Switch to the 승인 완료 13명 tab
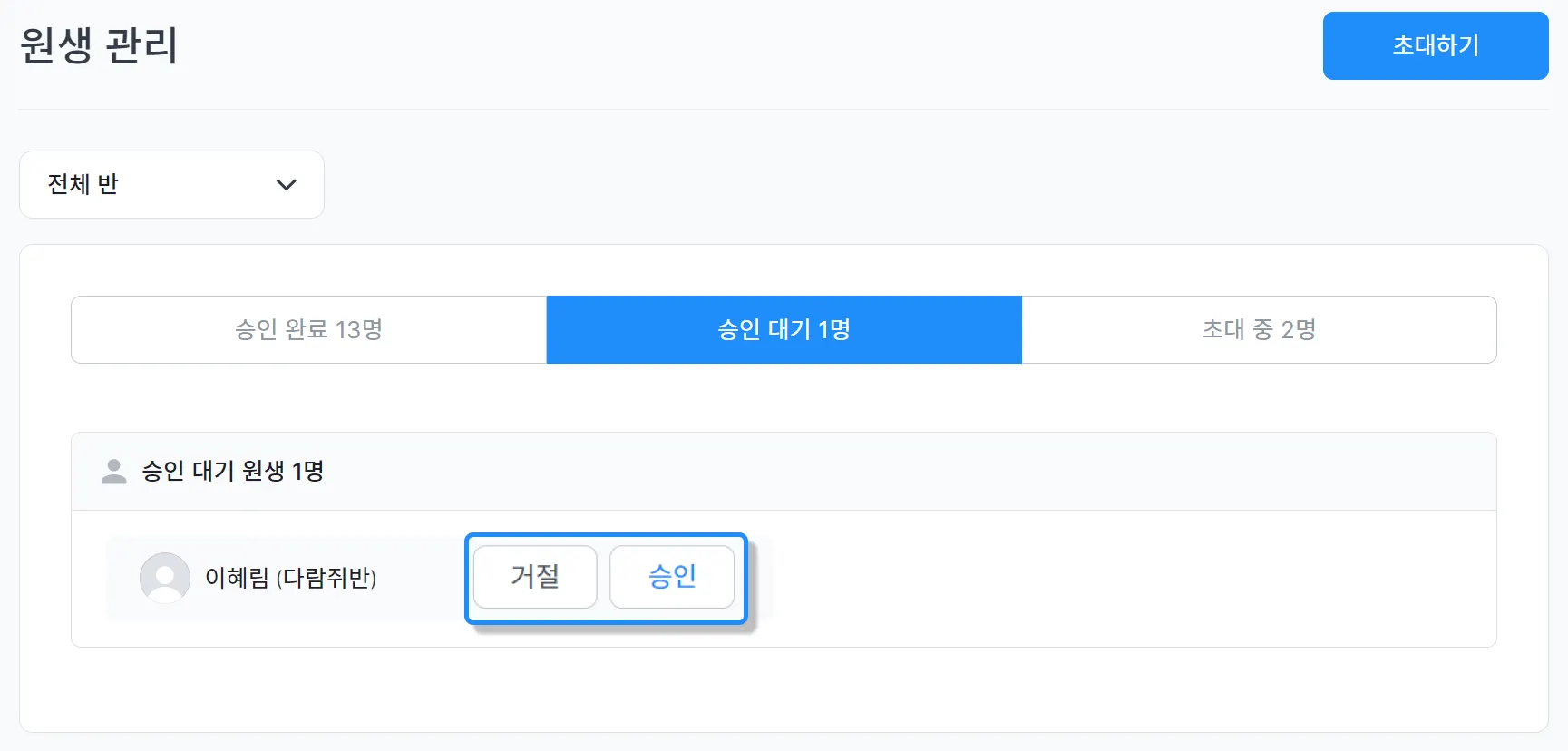The width and height of the screenshot is (1568, 751). click(308, 329)
